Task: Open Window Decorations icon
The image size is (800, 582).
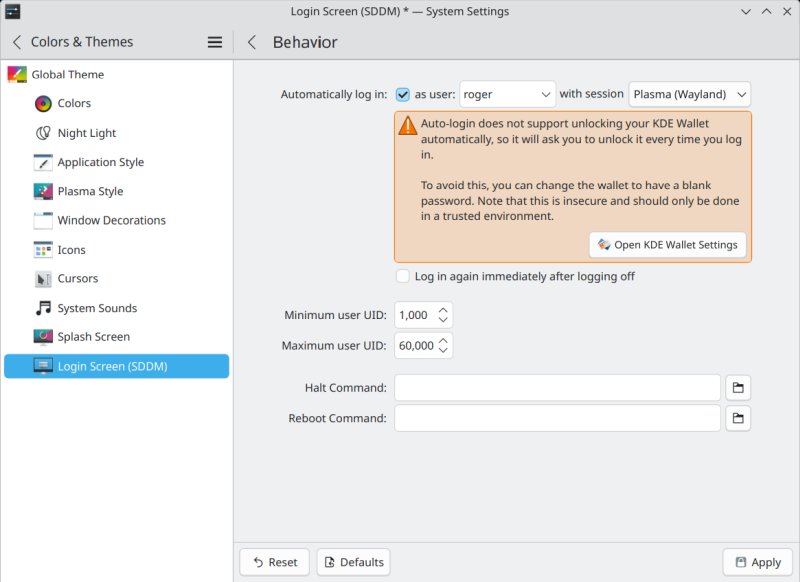Action: point(43,220)
